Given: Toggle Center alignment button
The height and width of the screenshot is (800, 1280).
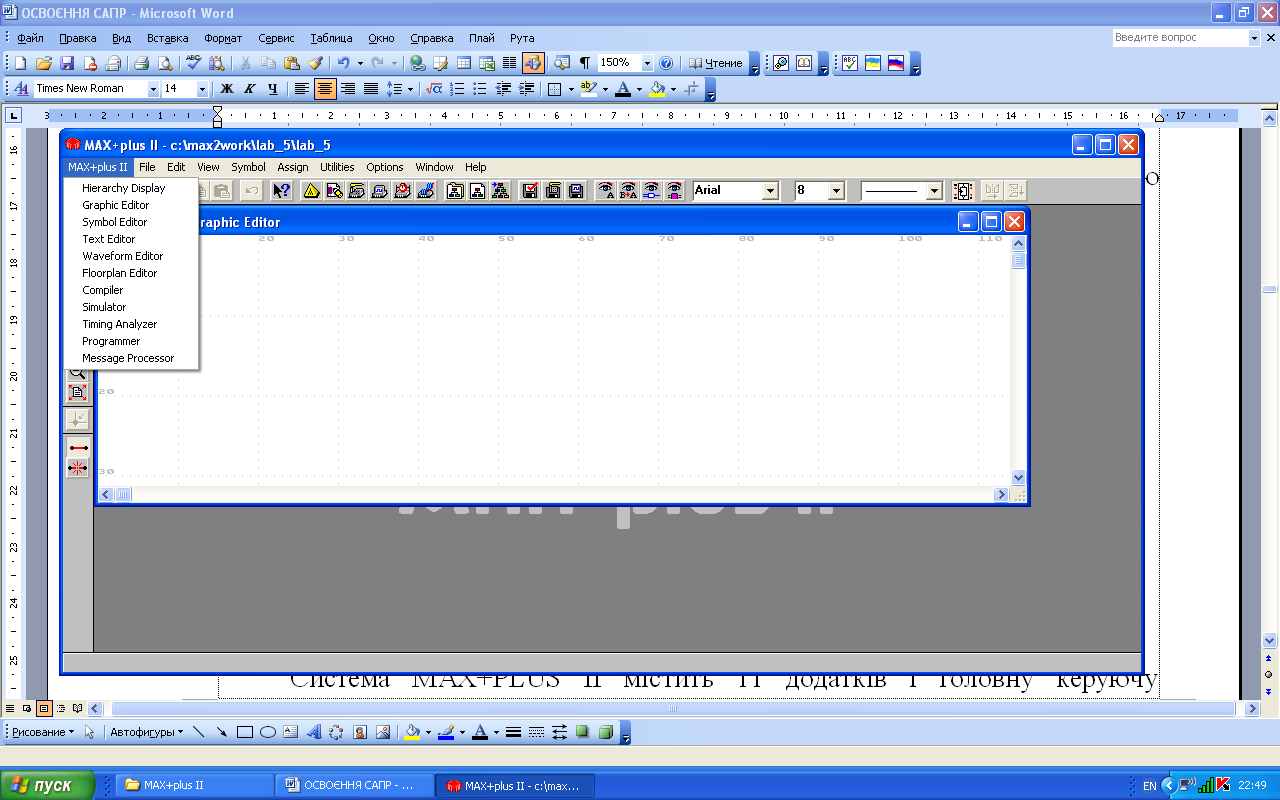Looking at the screenshot, I should click(325, 89).
